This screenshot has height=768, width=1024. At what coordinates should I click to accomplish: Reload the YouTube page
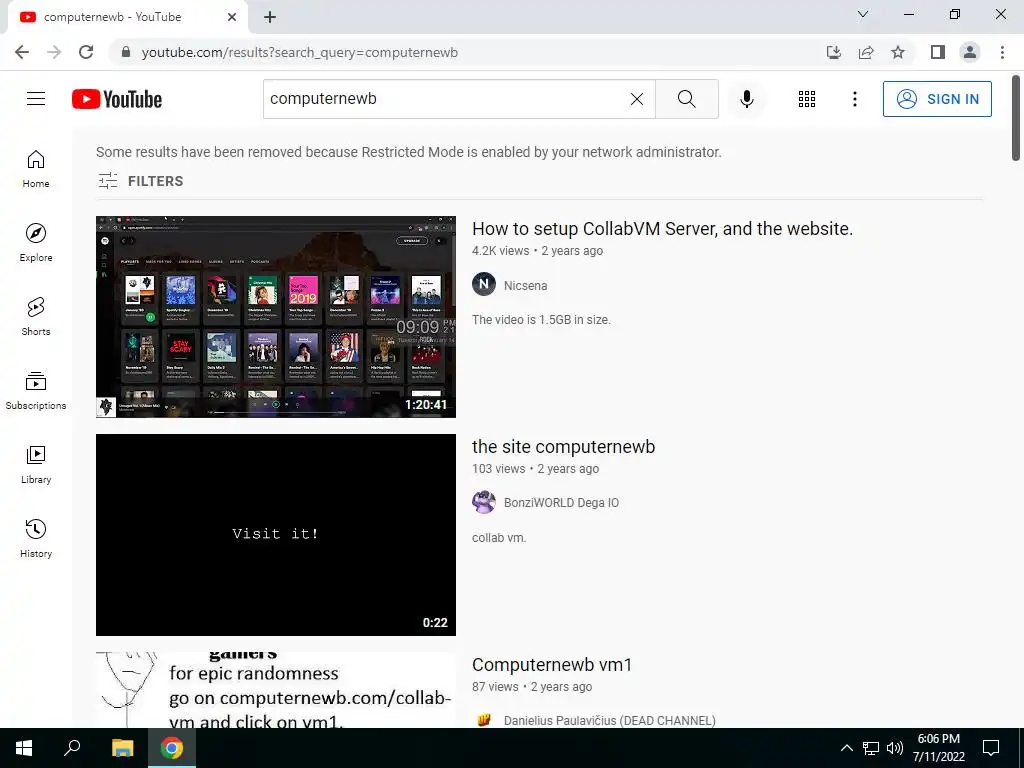click(x=86, y=52)
